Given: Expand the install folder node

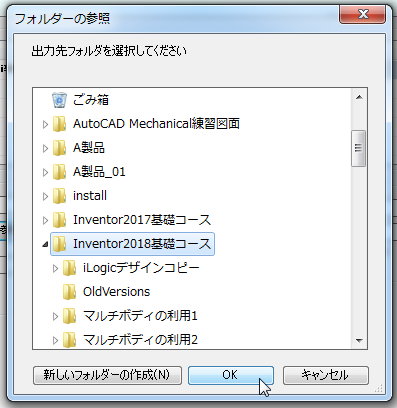Looking at the screenshot, I should [45, 196].
